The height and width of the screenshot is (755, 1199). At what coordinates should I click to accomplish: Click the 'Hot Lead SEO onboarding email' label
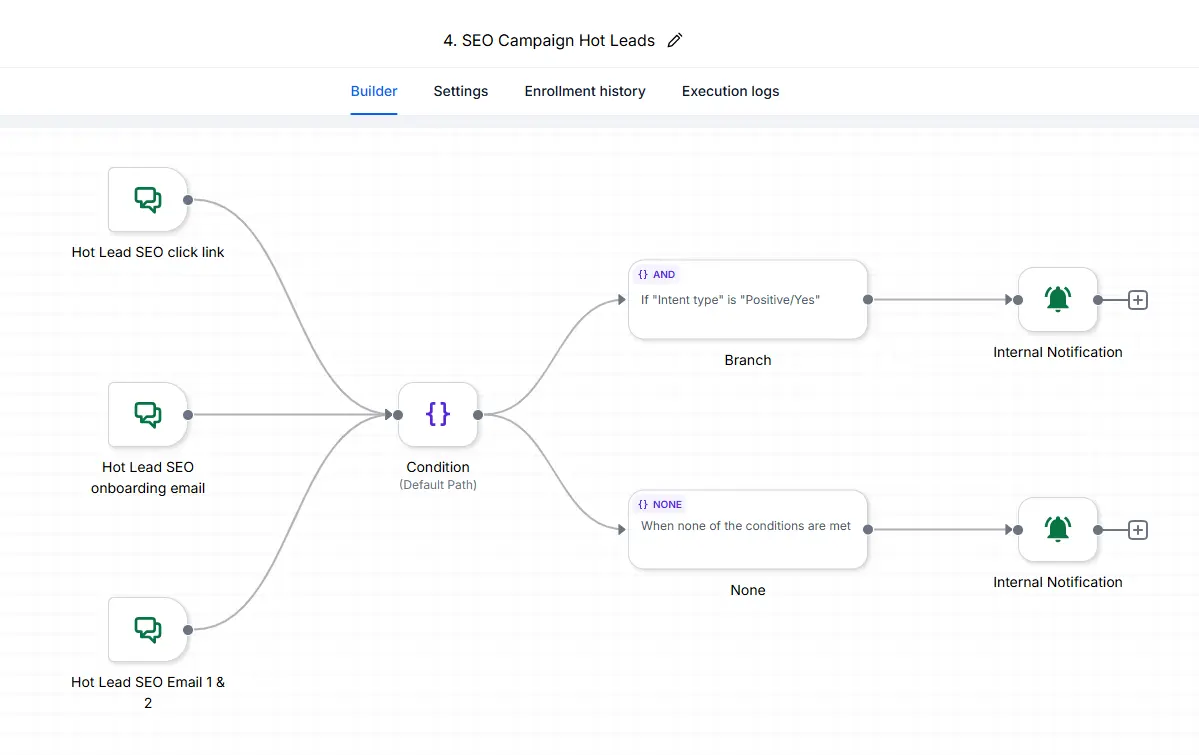pyautogui.click(x=148, y=477)
